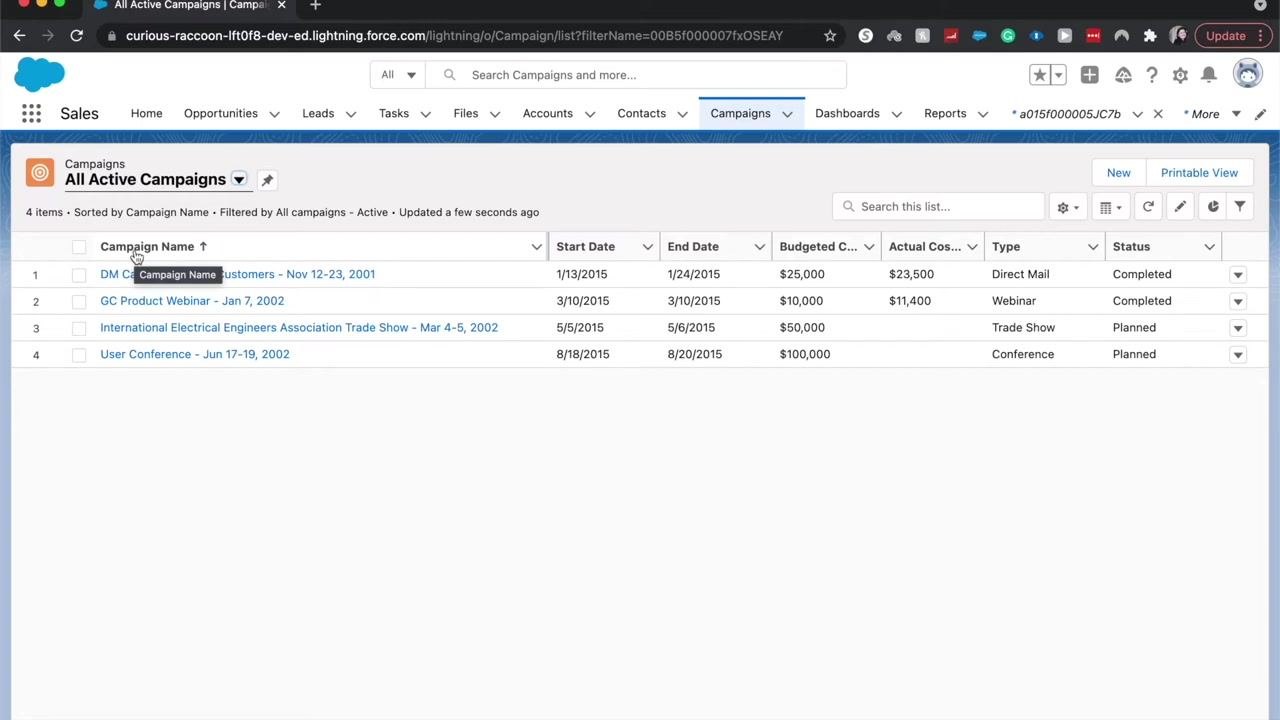Open the Salesforce Help question mark icon
This screenshot has width=1280, height=720.
pos(1152,75)
